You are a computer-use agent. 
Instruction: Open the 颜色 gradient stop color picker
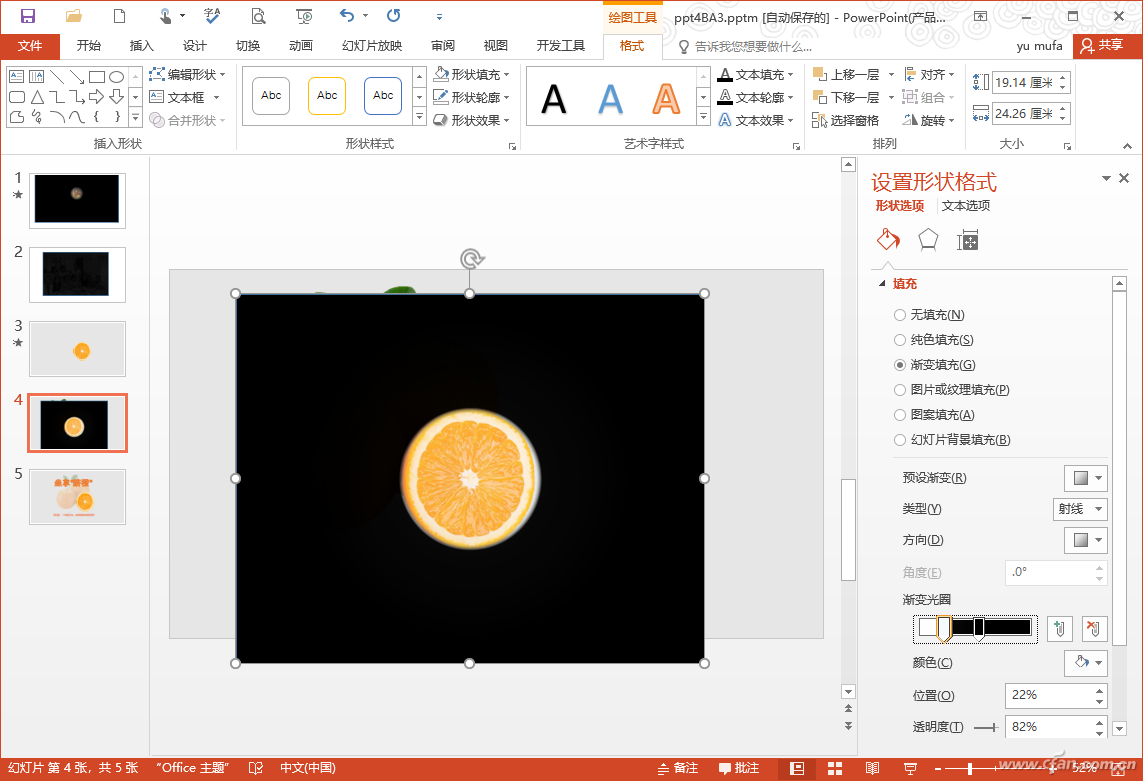click(1085, 663)
